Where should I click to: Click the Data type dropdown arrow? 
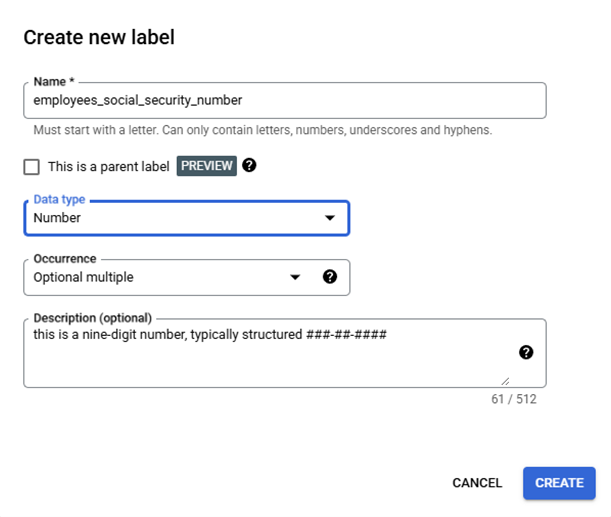(x=329, y=218)
